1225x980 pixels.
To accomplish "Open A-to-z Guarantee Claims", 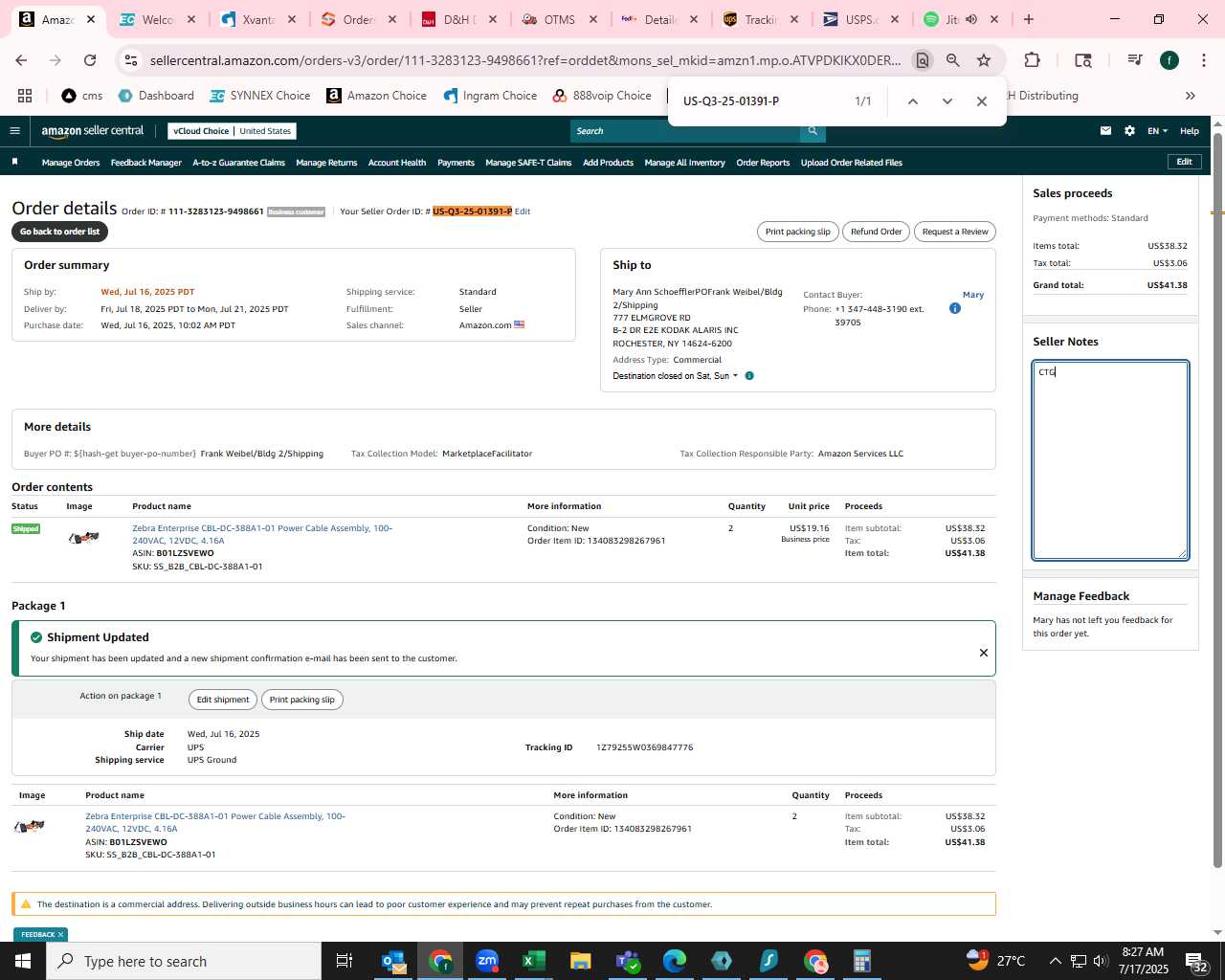I will (x=238, y=163).
